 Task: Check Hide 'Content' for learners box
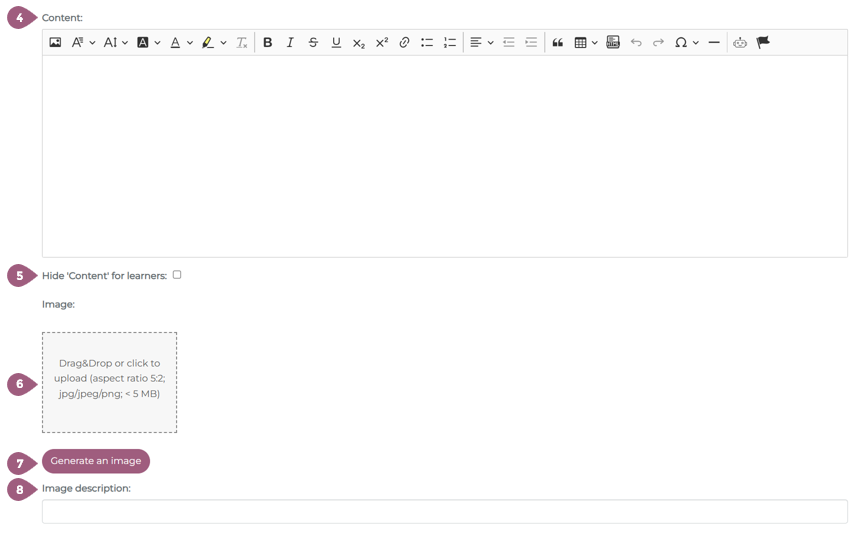[x=177, y=275]
